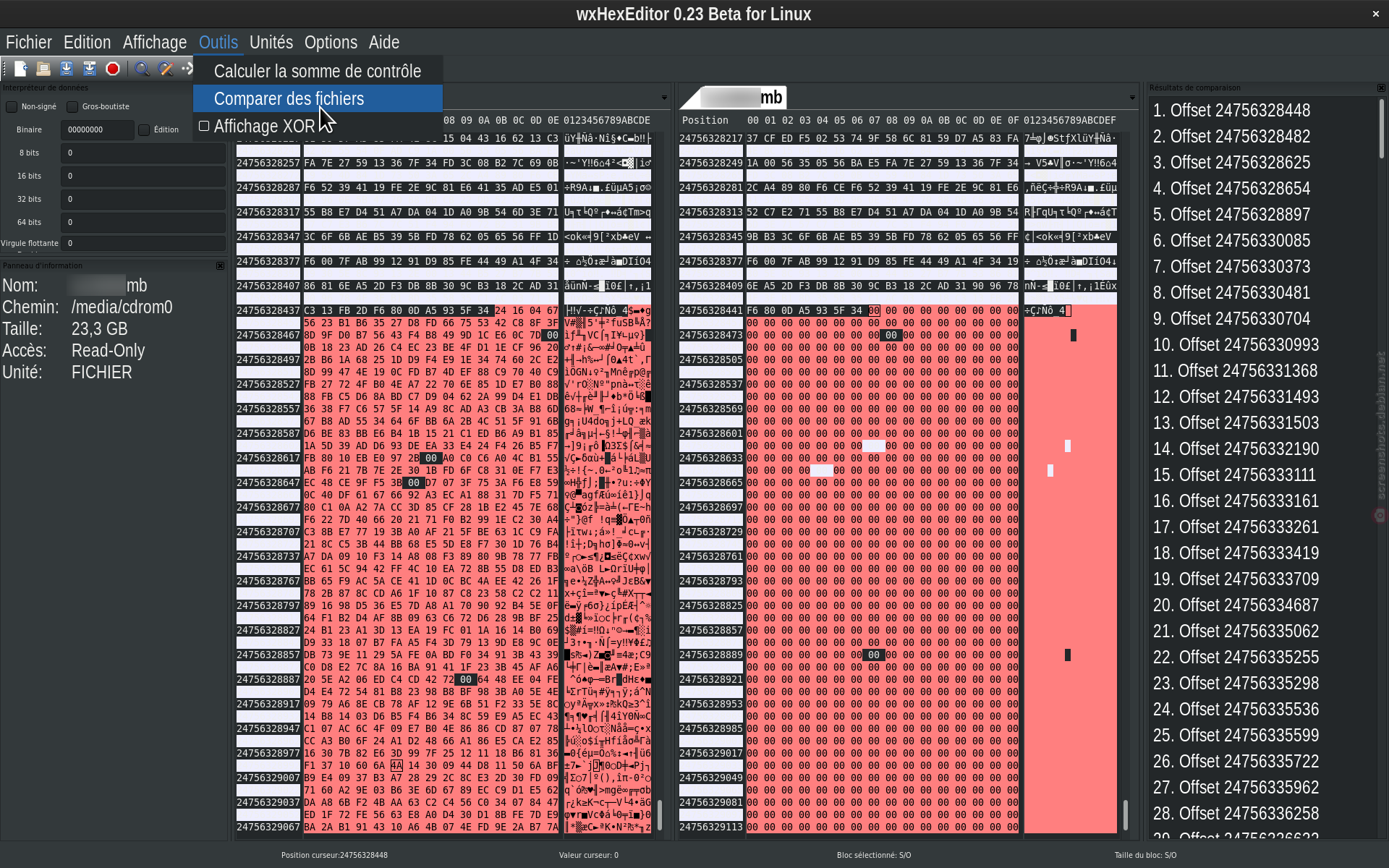
Task: Select Comparer des fichiers menu entry
Action: 318,98
